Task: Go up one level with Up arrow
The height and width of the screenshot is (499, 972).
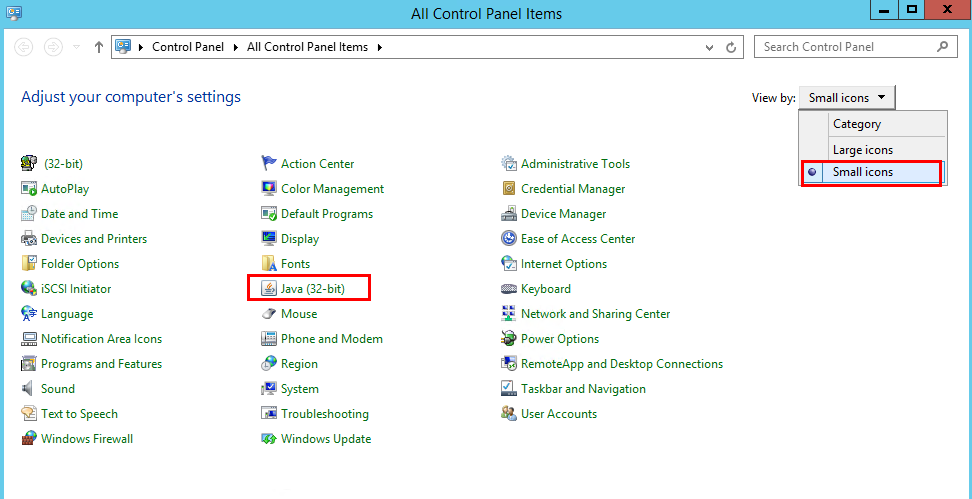Action: pos(98,47)
